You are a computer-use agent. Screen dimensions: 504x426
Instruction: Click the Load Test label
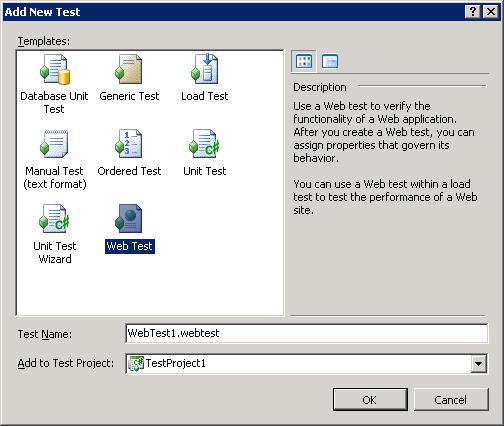(x=204, y=96)
